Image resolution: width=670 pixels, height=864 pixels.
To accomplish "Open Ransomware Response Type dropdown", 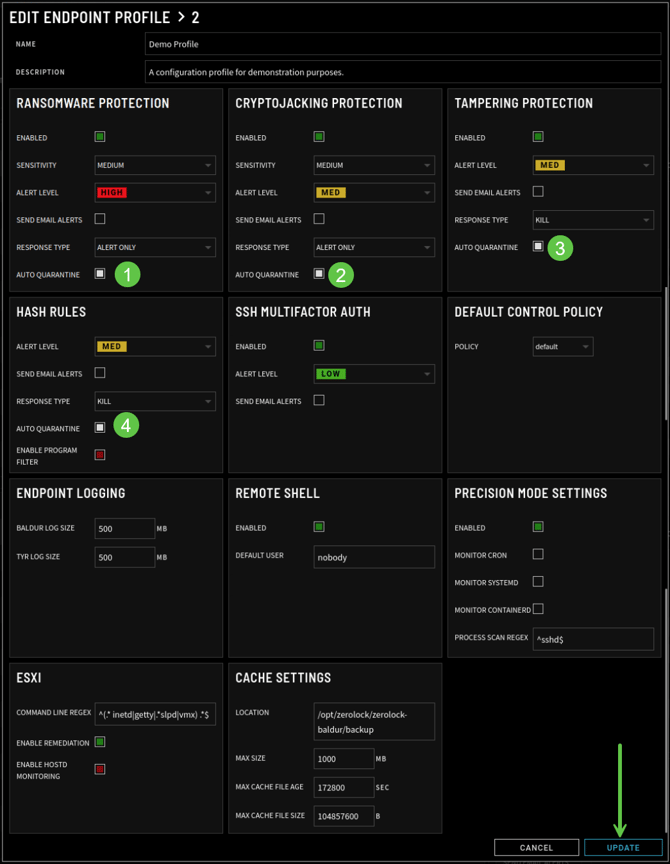I will 155,247.
